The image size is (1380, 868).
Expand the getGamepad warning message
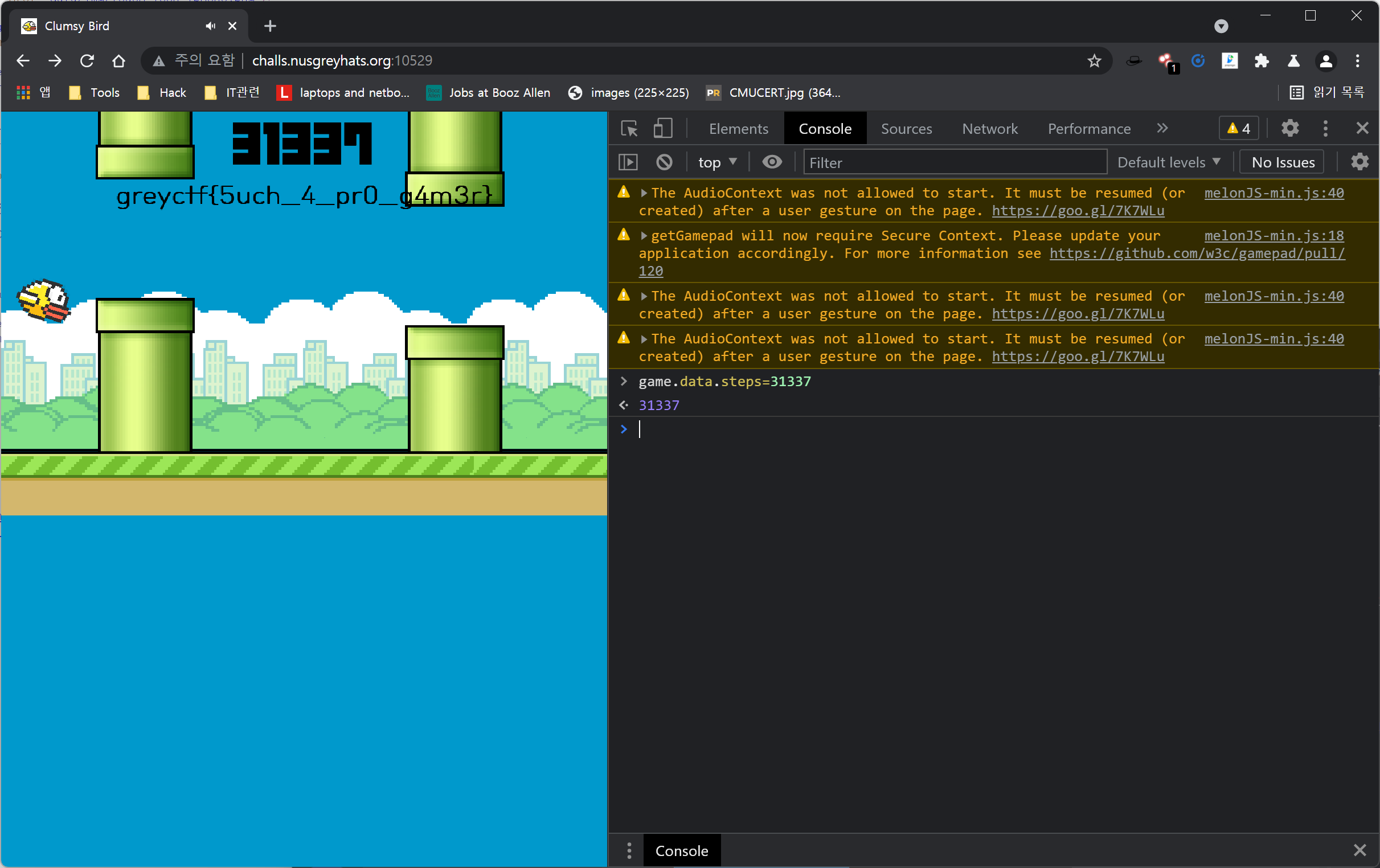coord(644,236)
